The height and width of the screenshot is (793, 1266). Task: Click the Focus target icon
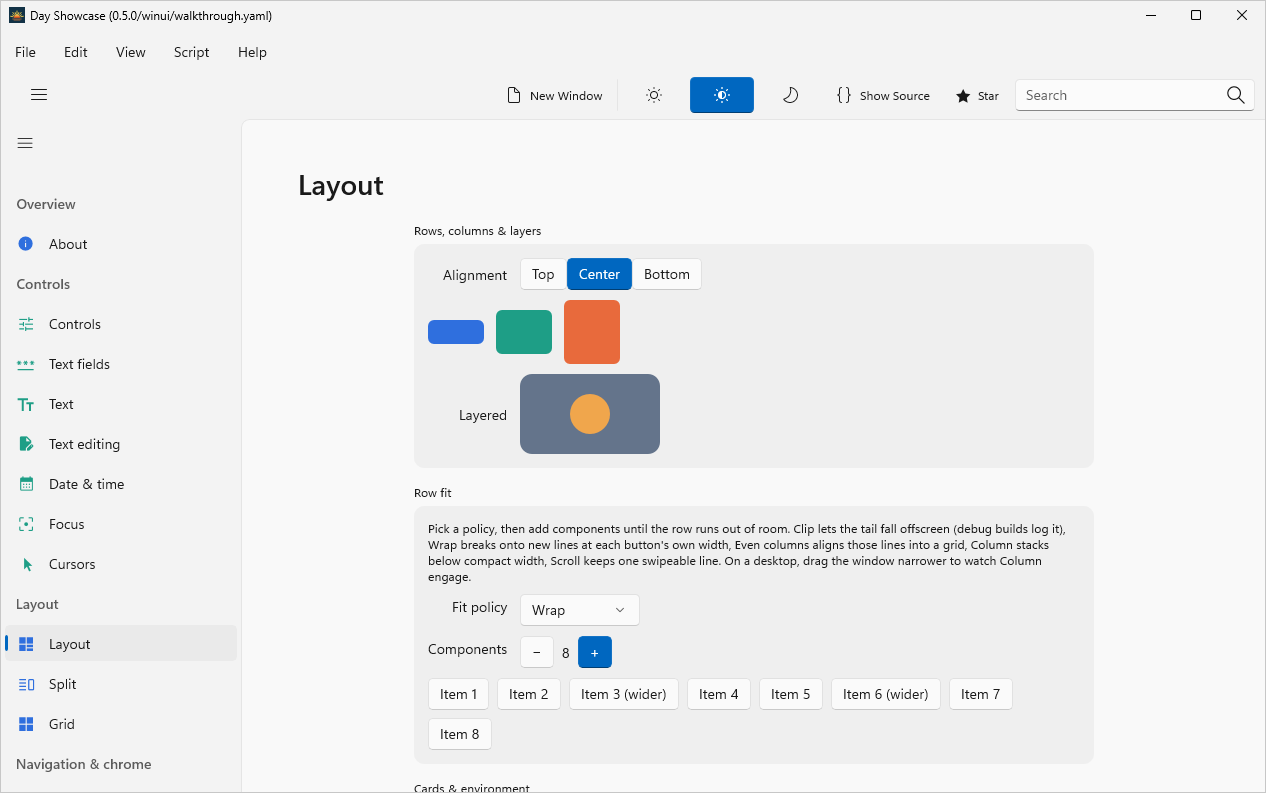pos(26,524)
